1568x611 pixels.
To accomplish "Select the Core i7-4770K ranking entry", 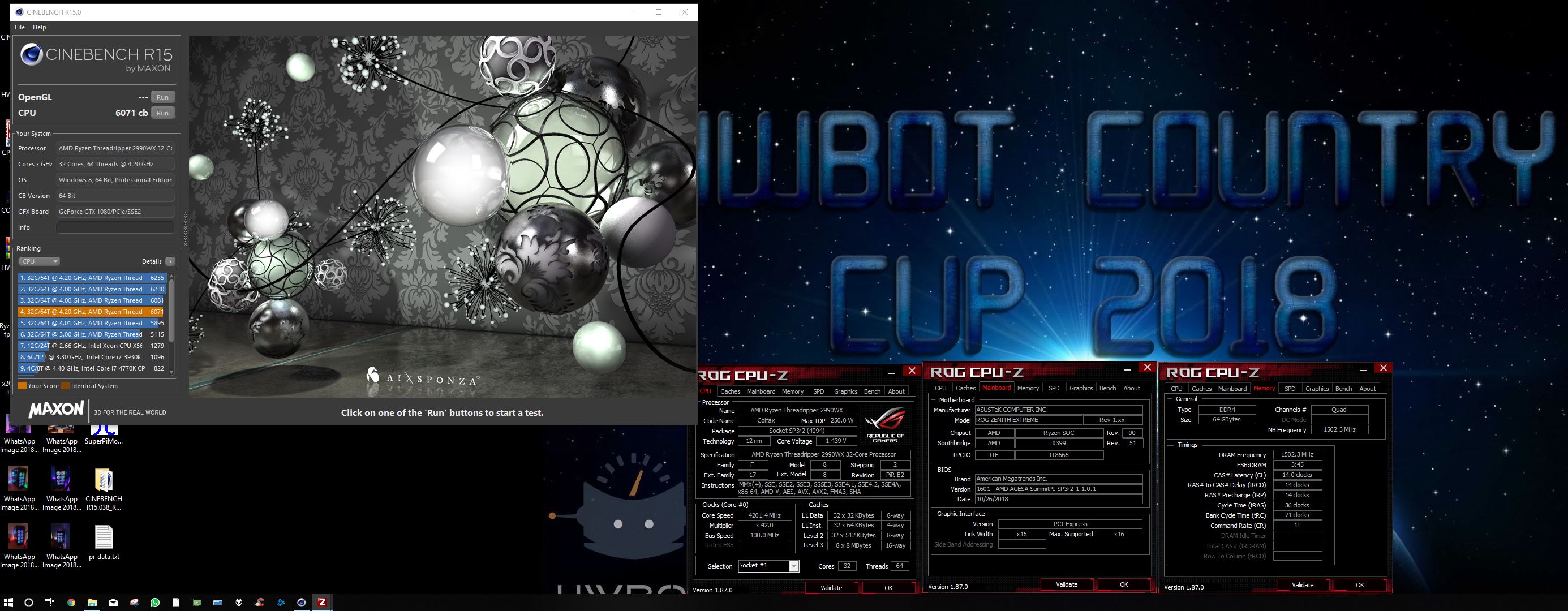I will click(x=92, y=368).
